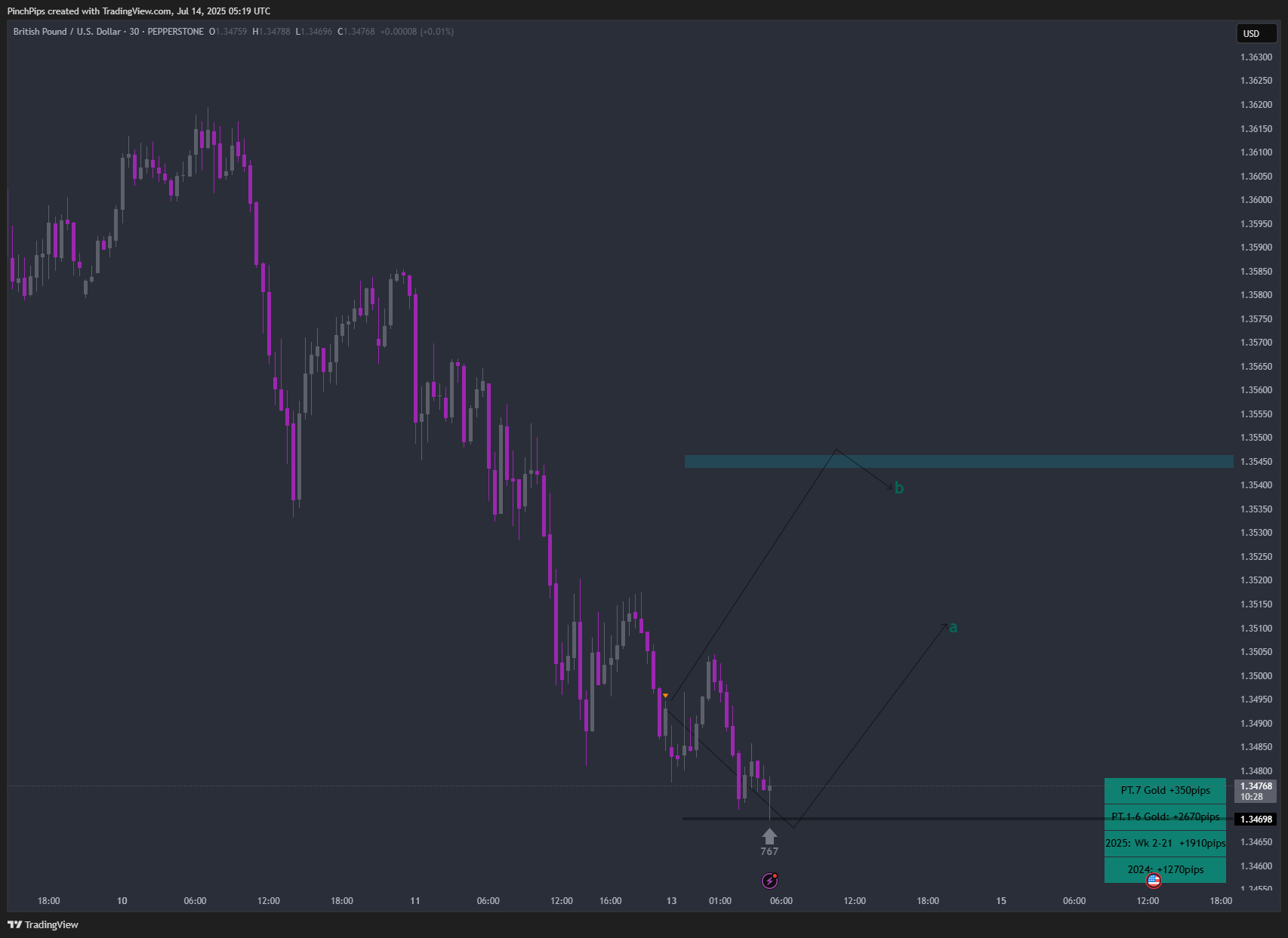Click the '2024: +1270pips' box
This screenshot has height=938, width=1288.
tap(1165, 870)
